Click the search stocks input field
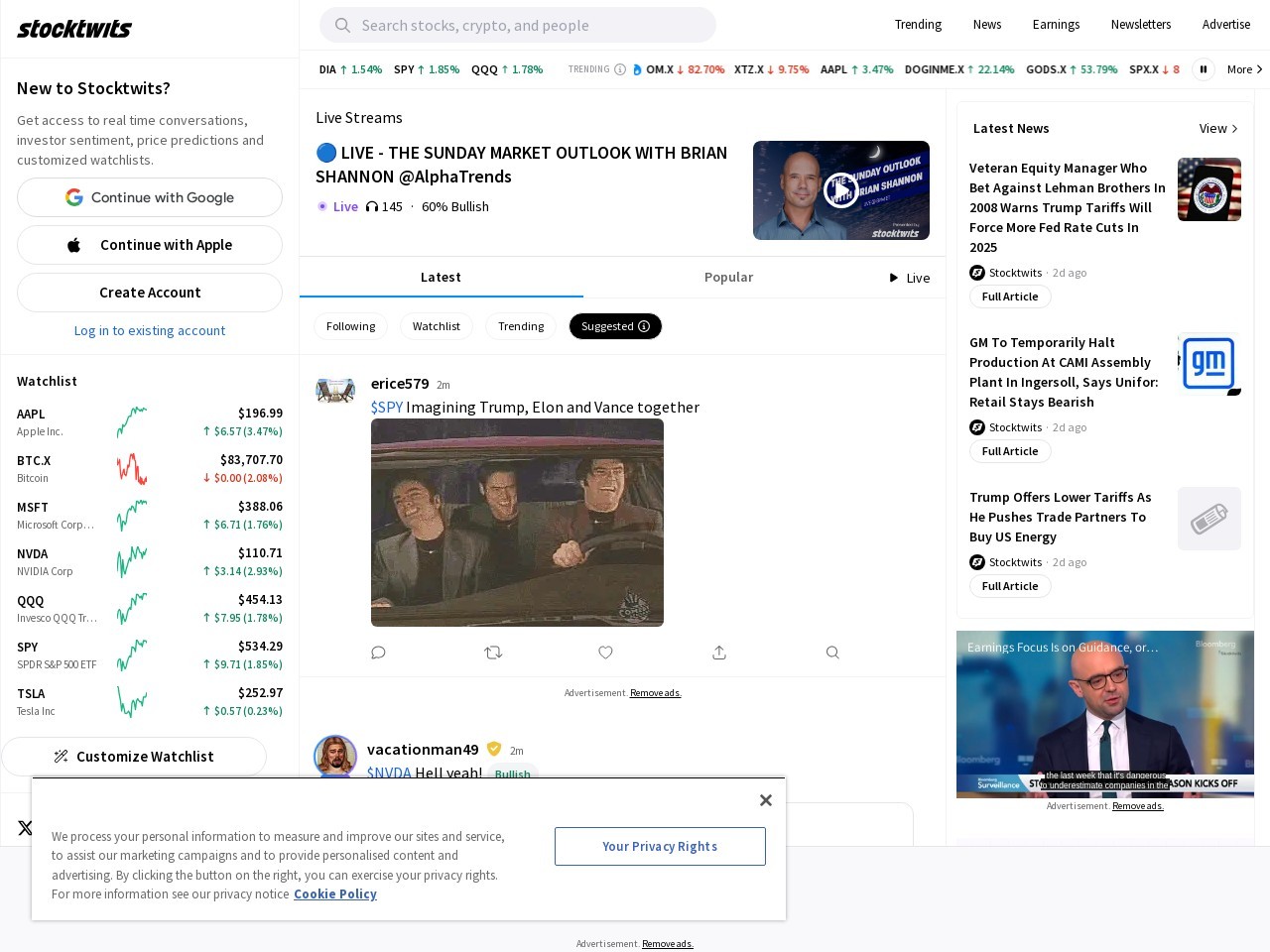1270x952 pixels. [518, 25]
